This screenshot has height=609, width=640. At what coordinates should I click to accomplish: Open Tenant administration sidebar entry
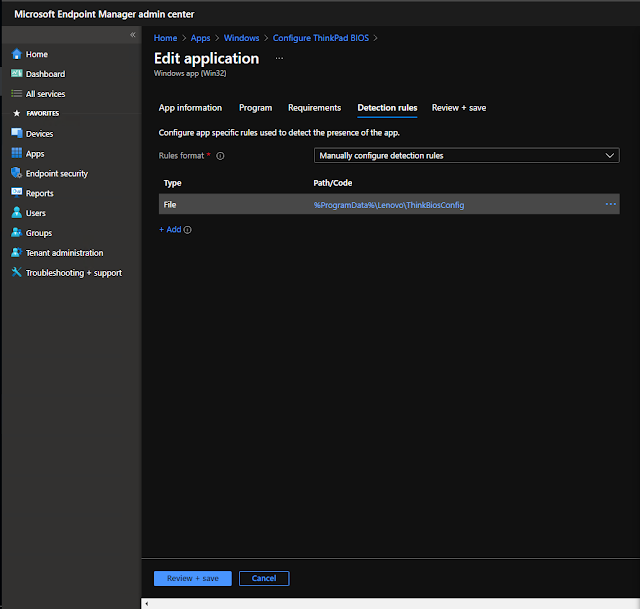[64, 253]
